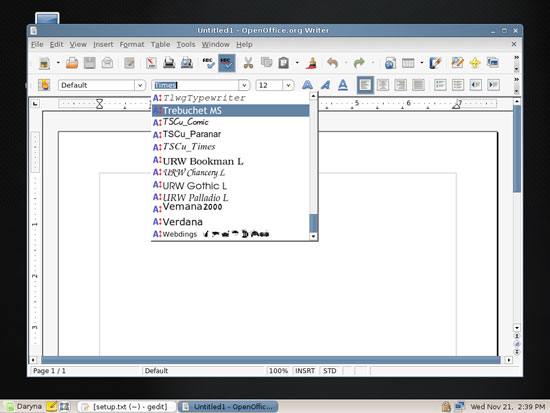The width and height of the screenshot is (550, 413).
Task: Click the Undo arrow icon
Action: click(x=332, y=63)
